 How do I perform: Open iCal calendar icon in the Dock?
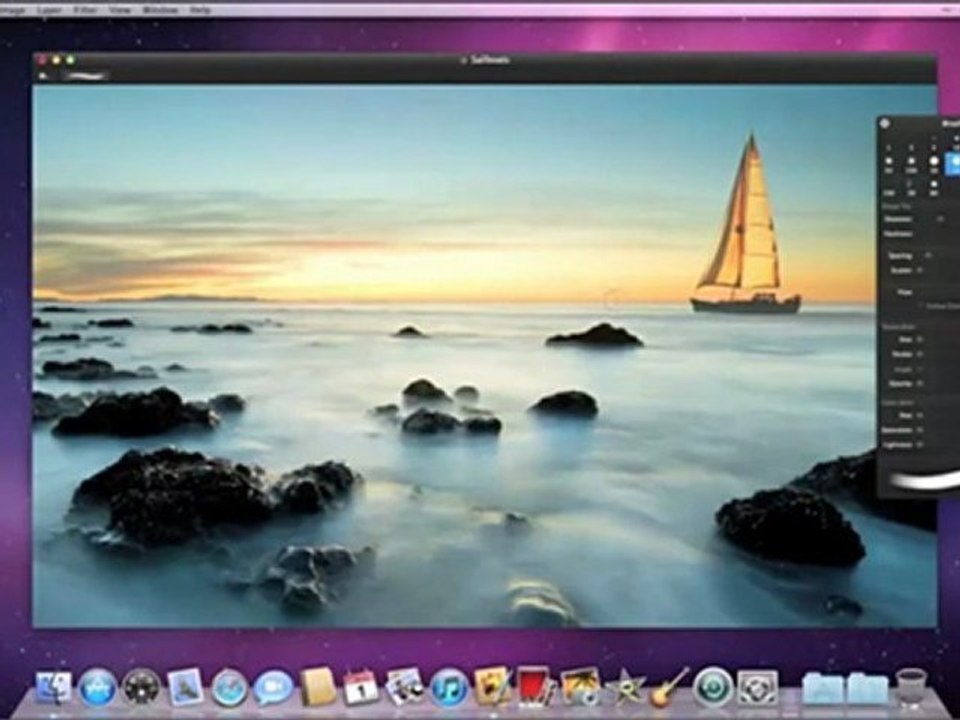(x=361, y=687)
